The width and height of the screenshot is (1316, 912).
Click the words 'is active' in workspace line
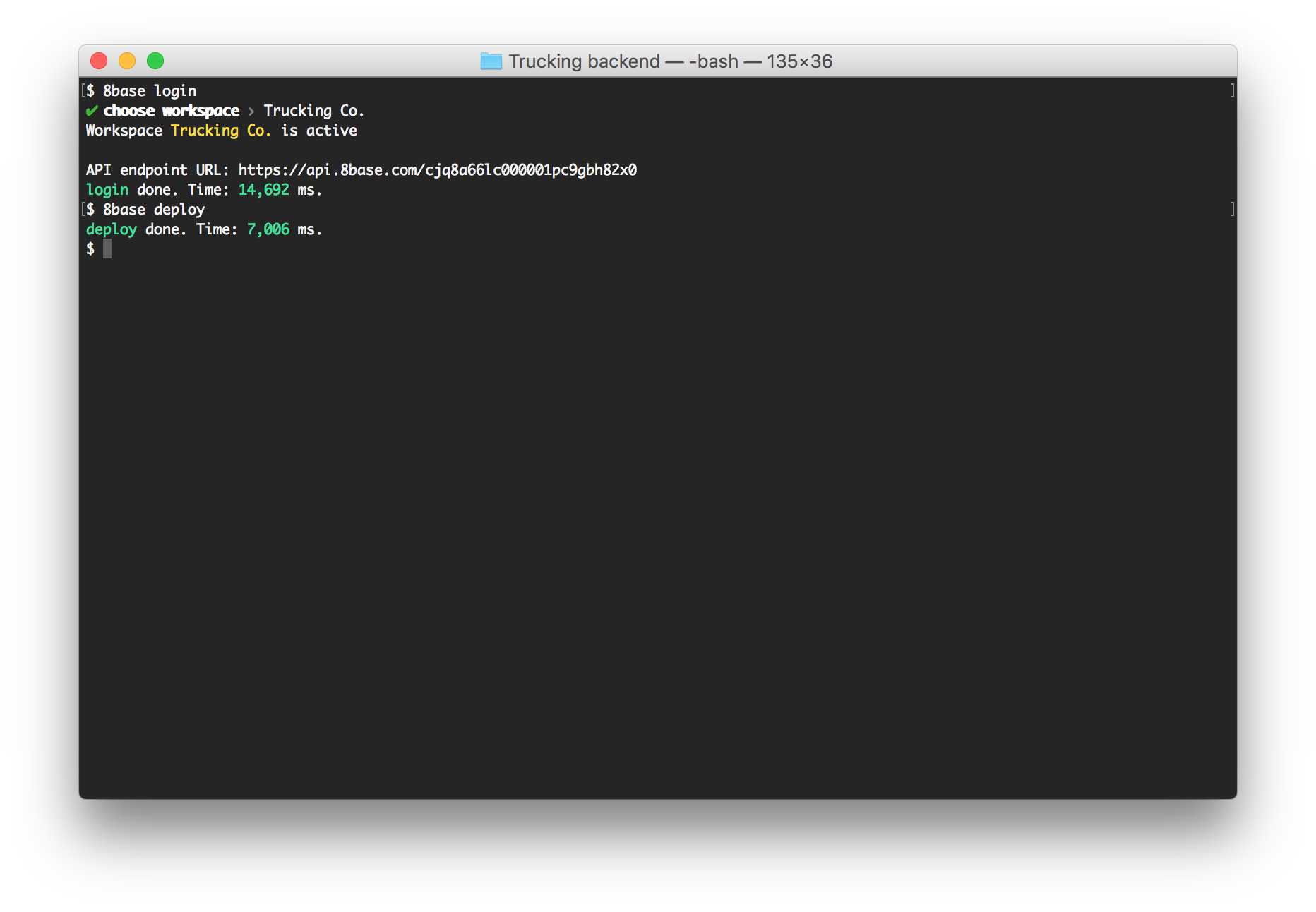pos(319,131)
